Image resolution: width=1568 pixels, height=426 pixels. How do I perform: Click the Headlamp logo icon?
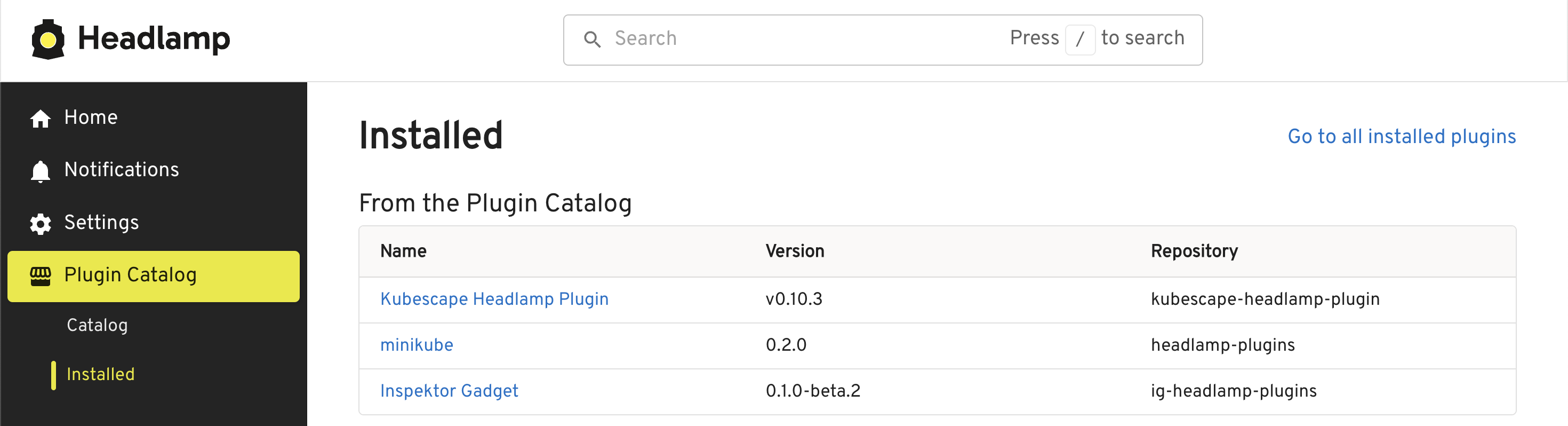click(47, 40)
